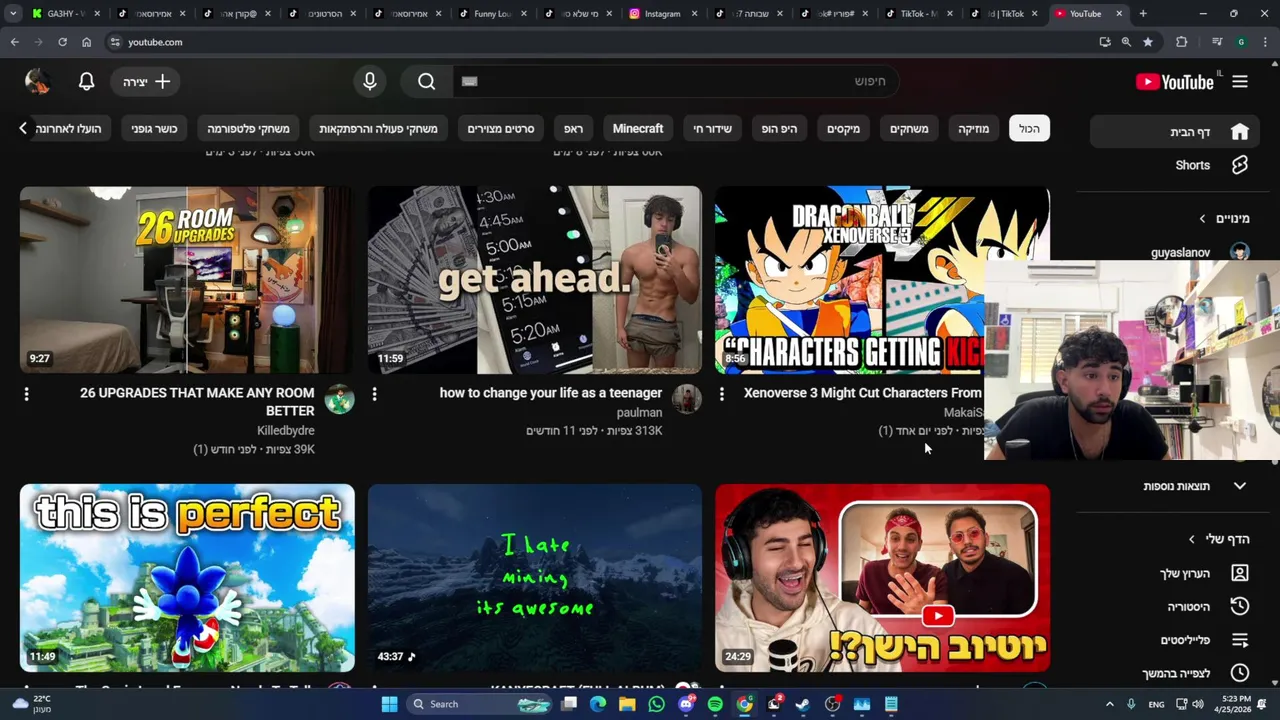Screen dimensions: 1280x720
Task: Open the paulman channel name link
Action: (x=640, y=412)
